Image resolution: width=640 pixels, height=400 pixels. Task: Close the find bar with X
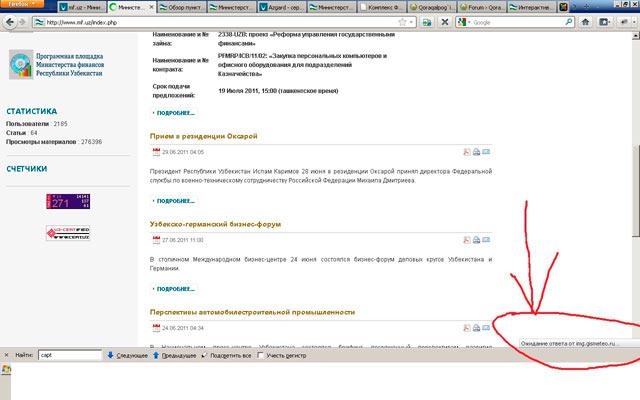click(x=6, y=355)
